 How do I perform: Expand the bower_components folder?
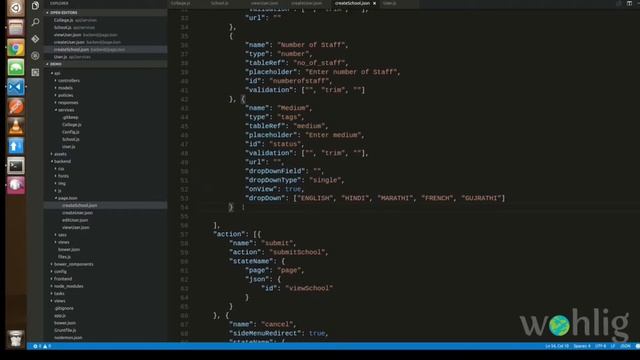click(x=73, y=264)
